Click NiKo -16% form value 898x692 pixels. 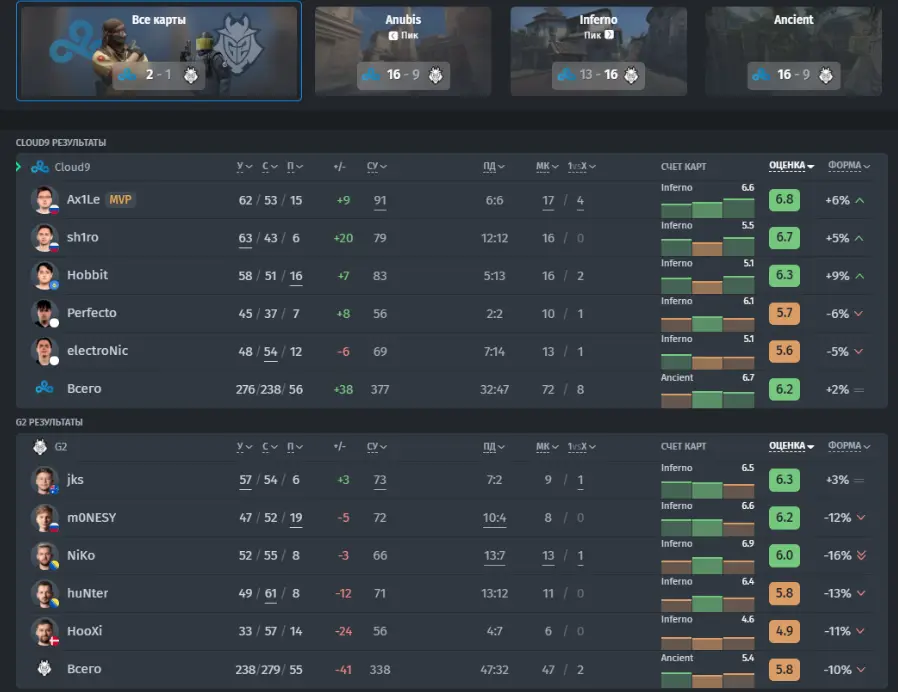point(837,555)
